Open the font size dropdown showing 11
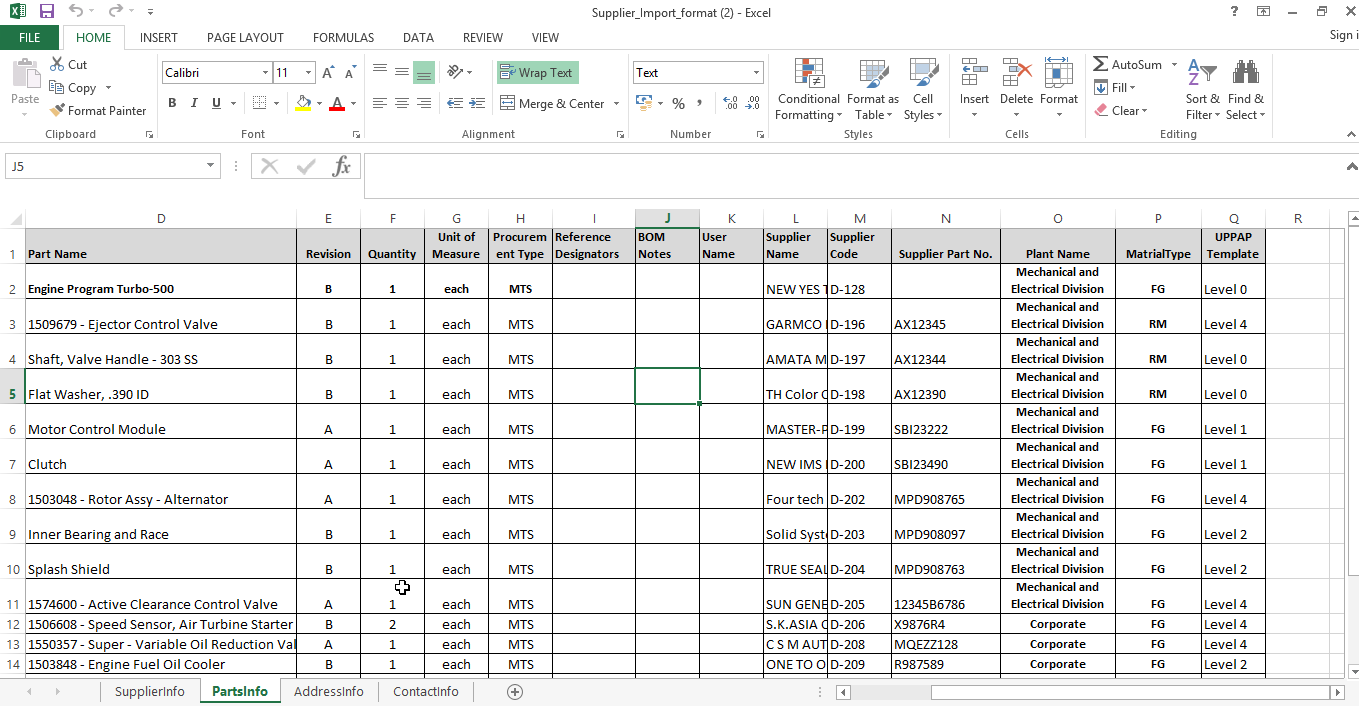Screen dimensions: 1359x706 [309, 73]
